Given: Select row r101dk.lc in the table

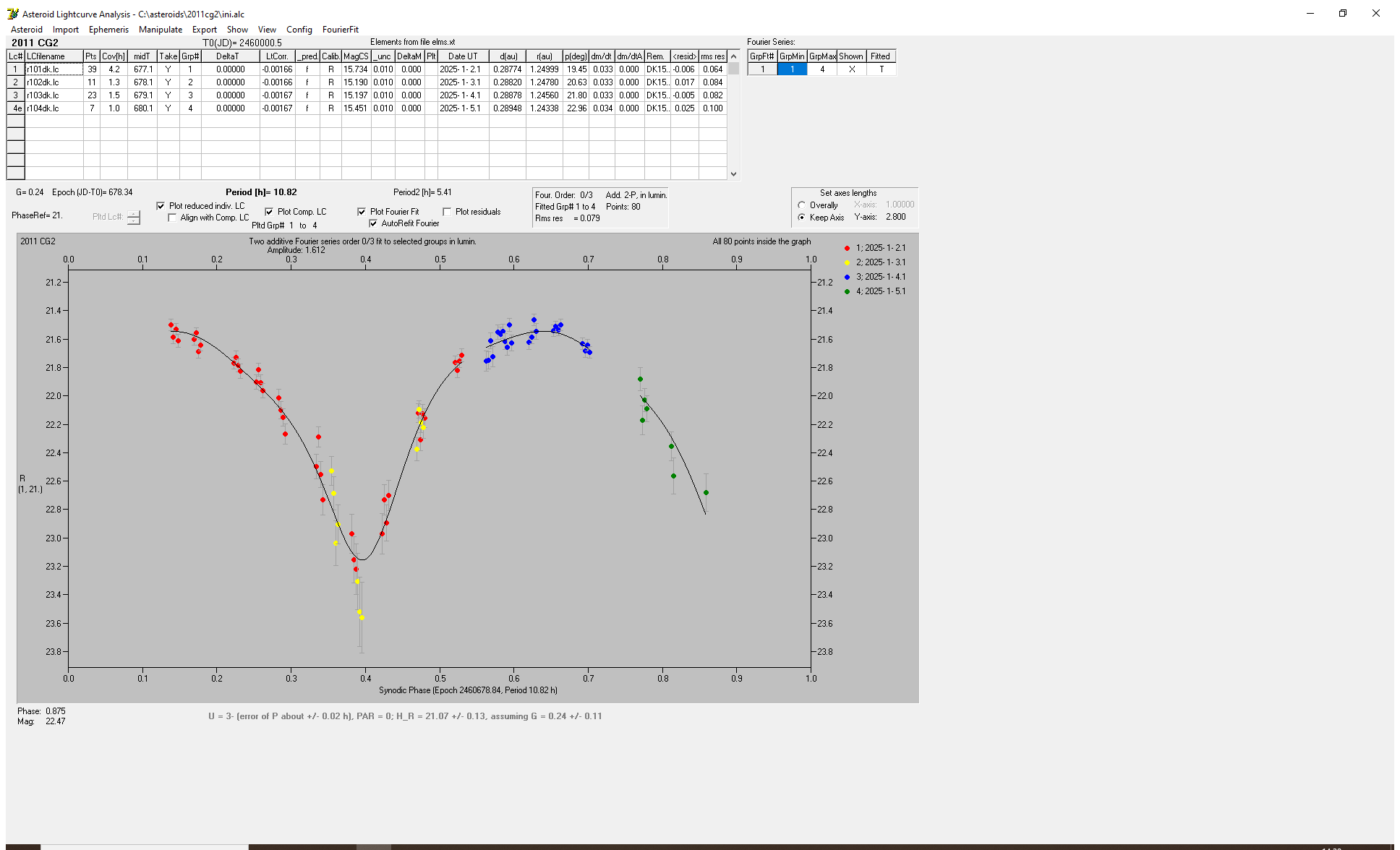Looking at the screenshot, I should click(x=367, y=69).
